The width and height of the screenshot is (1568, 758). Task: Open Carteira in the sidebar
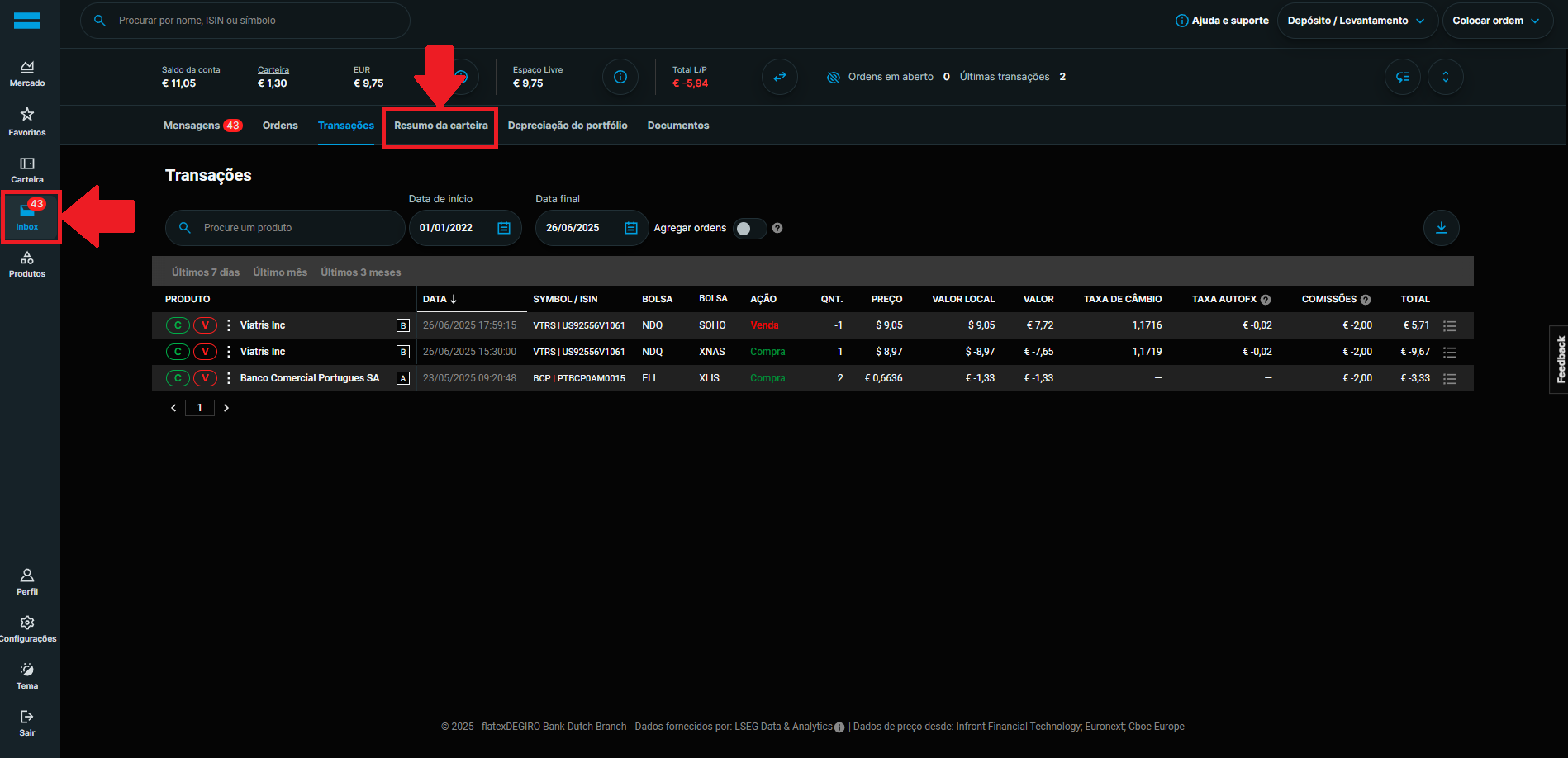pyautogui.click(x=27, y=170)
